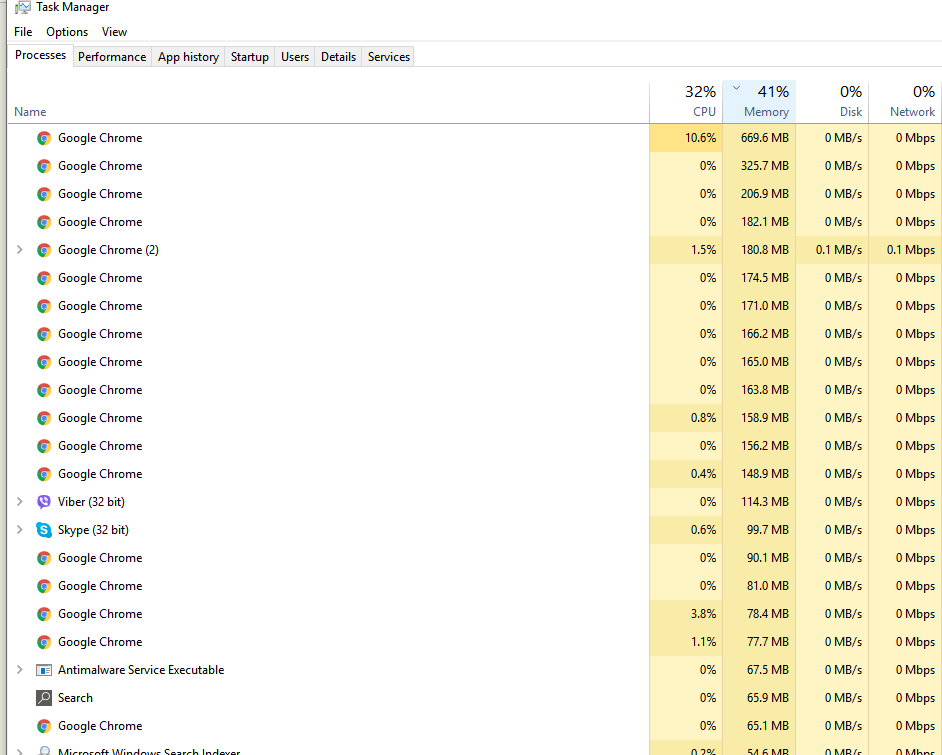The image size is (942, 755).
Task: Sort by the CPU column header
Action: point(686,102)
